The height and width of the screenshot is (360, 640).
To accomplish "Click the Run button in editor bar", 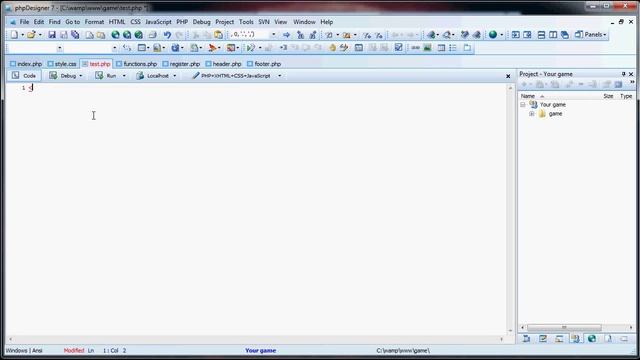I will coord(106,76).
